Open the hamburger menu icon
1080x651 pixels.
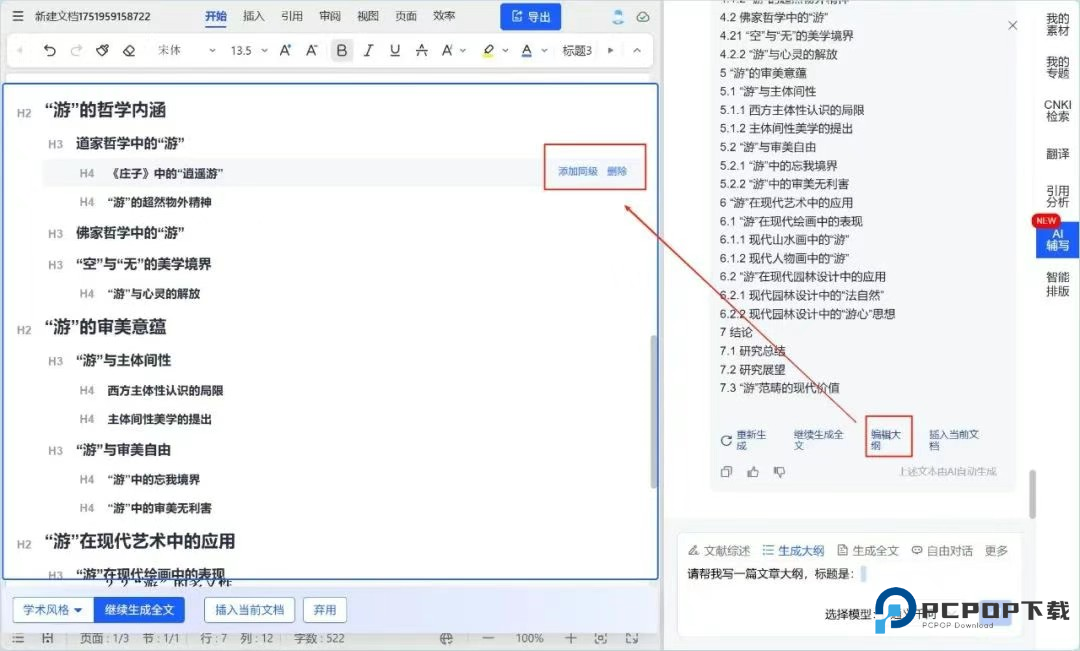pos(17,16)
